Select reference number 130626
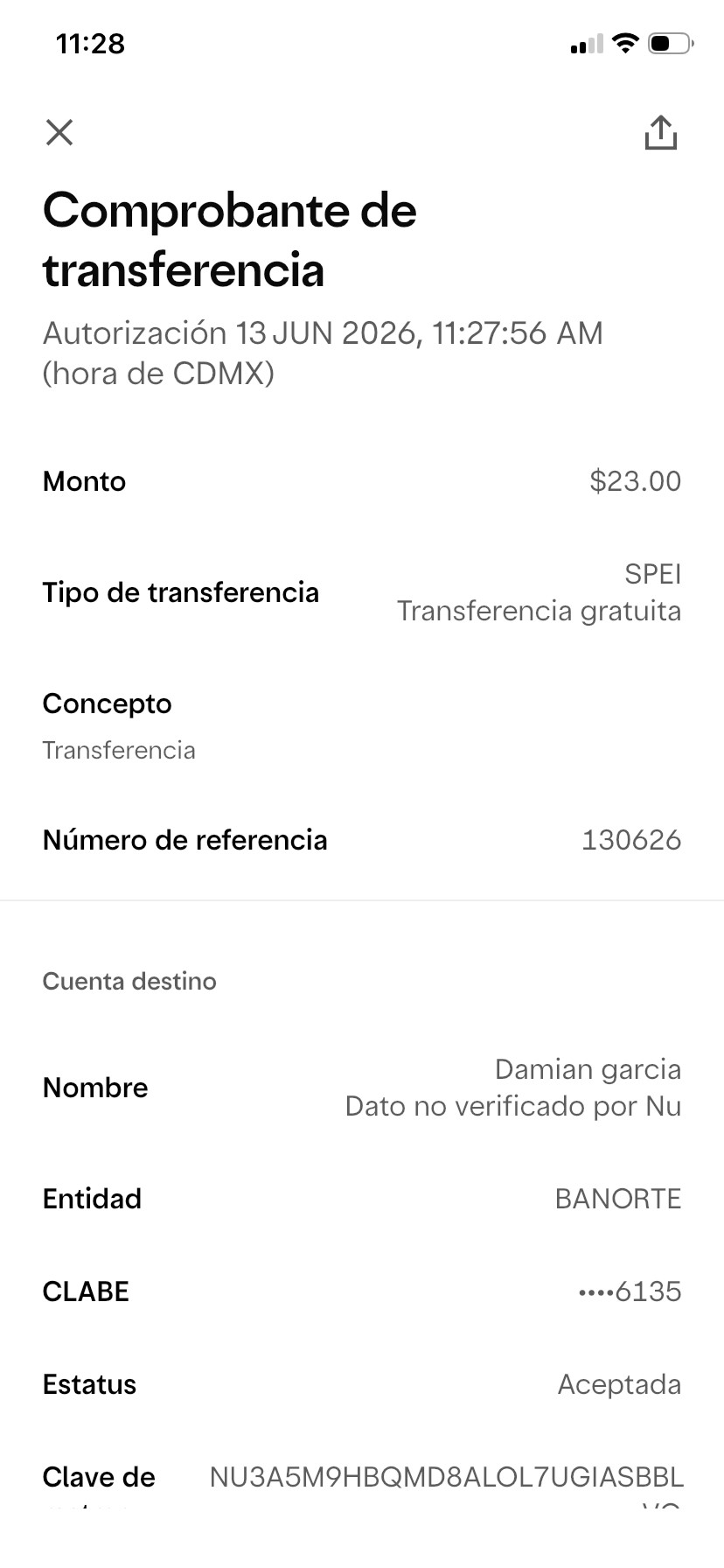The image size is (724, 1568). pos(631,840)
